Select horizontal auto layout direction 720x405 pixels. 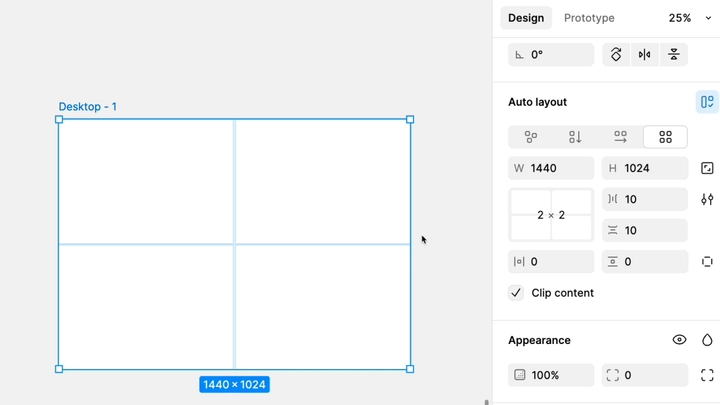620,137
